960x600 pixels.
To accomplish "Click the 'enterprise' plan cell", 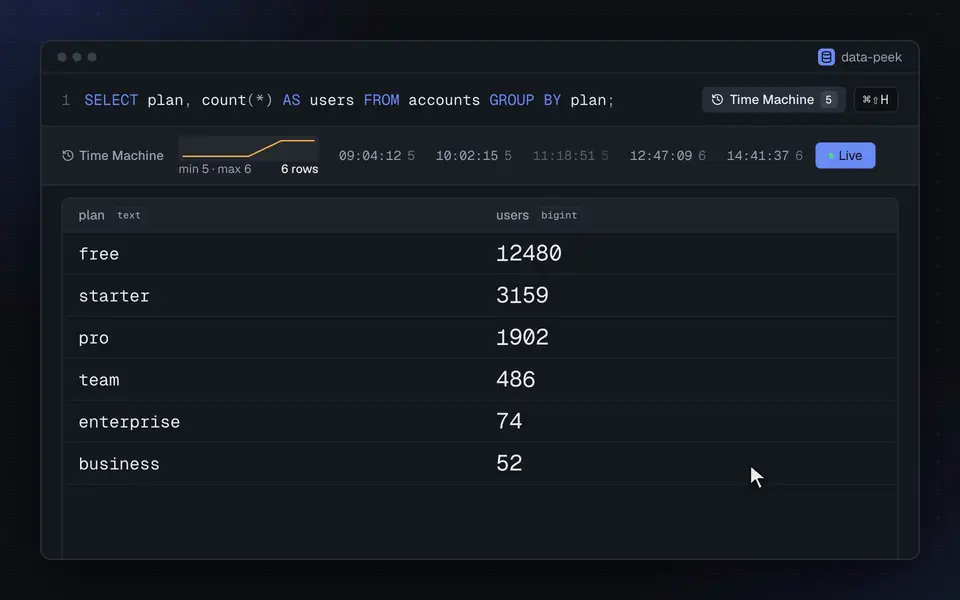I will [x=129, y=422].
